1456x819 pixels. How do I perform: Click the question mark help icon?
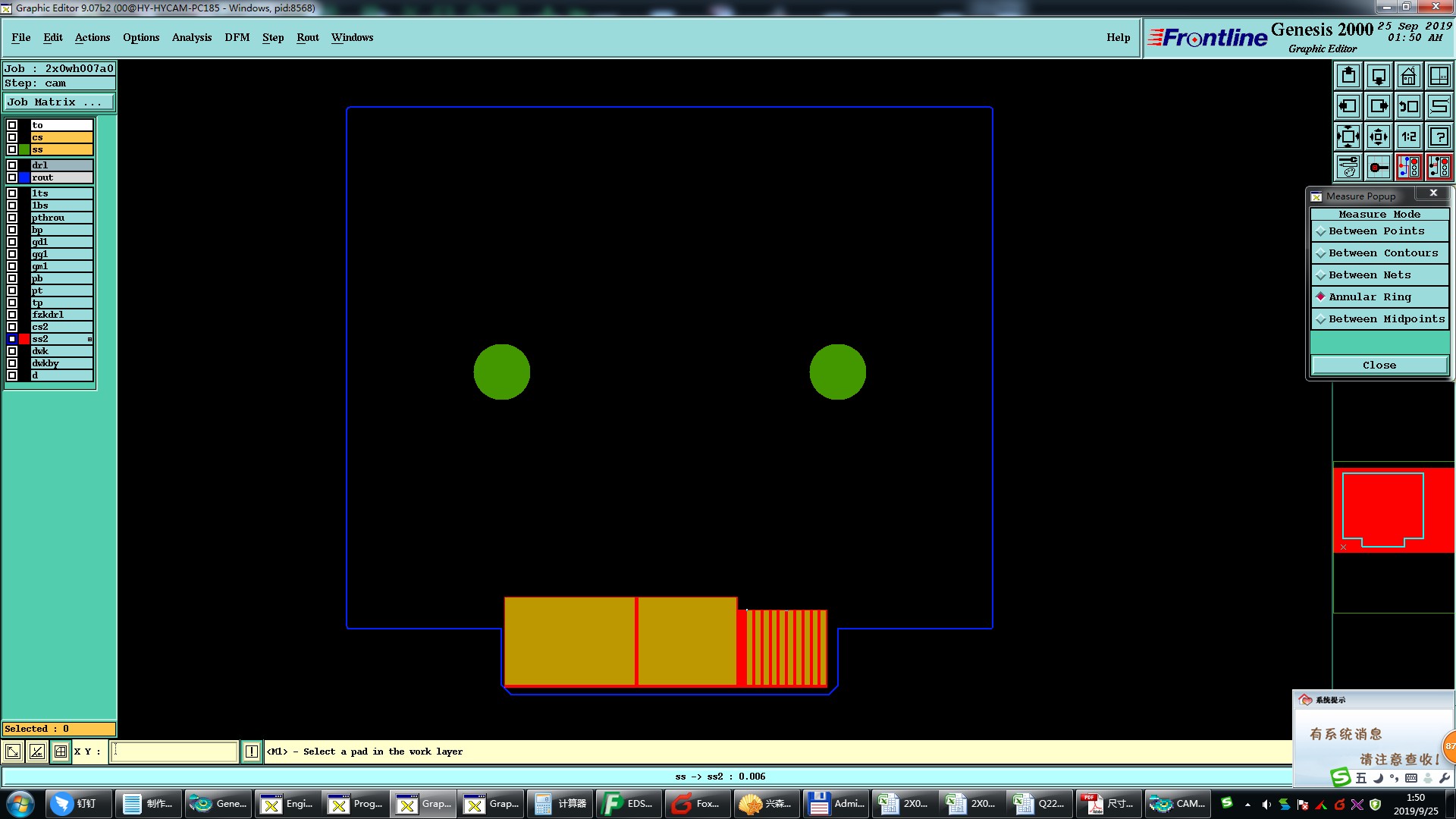pyautogui.click(x=1439, y=136)
